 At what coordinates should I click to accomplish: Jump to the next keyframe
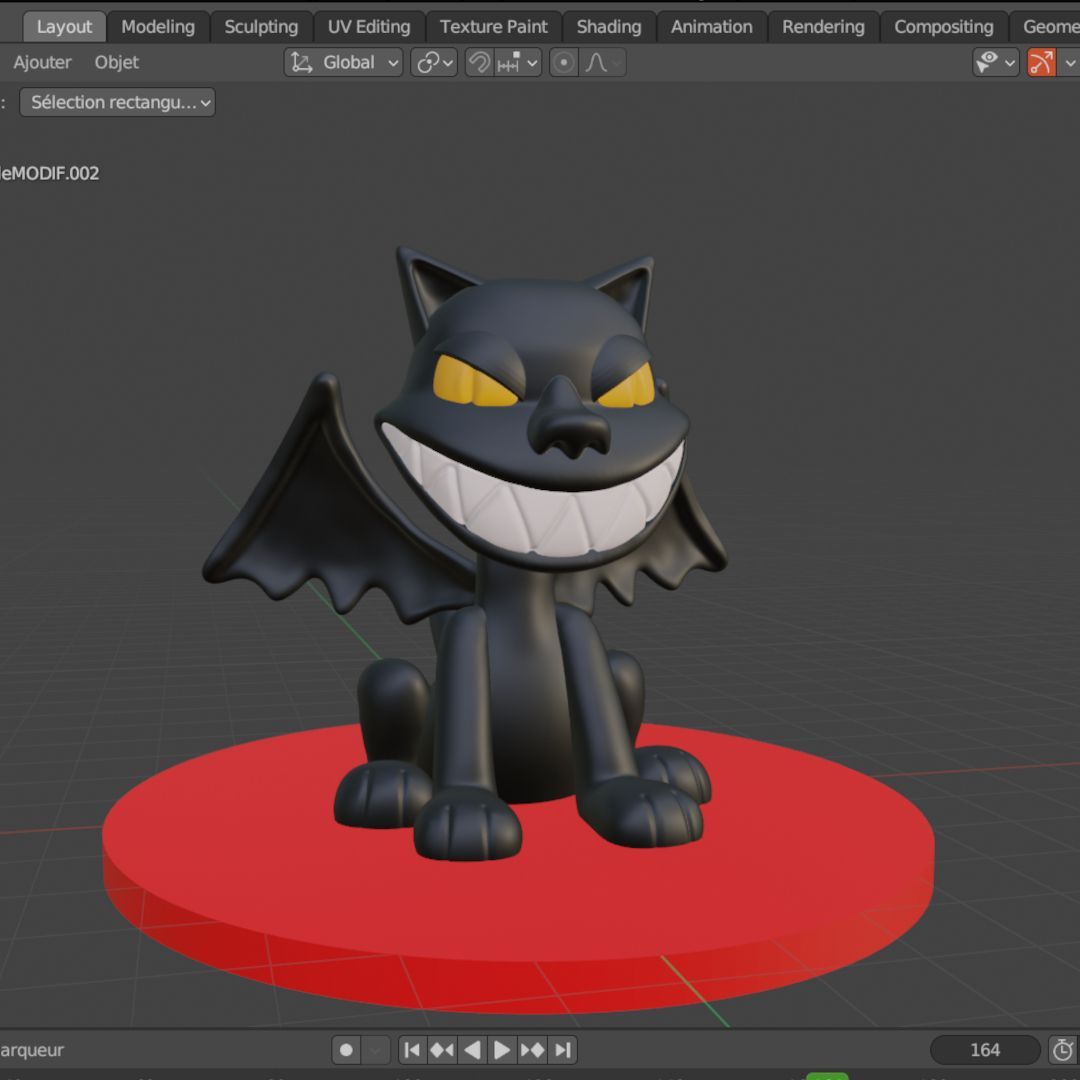click(532, 1050)
